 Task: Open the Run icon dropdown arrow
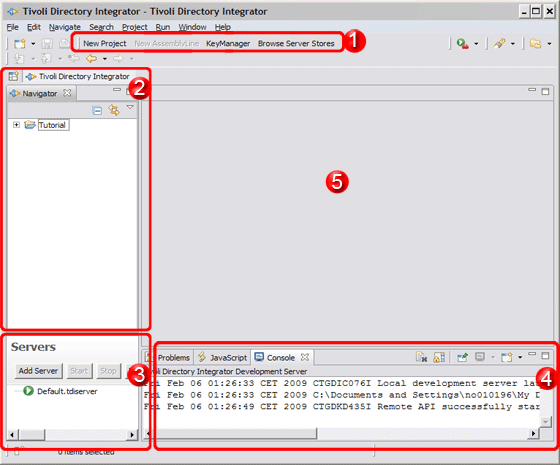(476, 44)
